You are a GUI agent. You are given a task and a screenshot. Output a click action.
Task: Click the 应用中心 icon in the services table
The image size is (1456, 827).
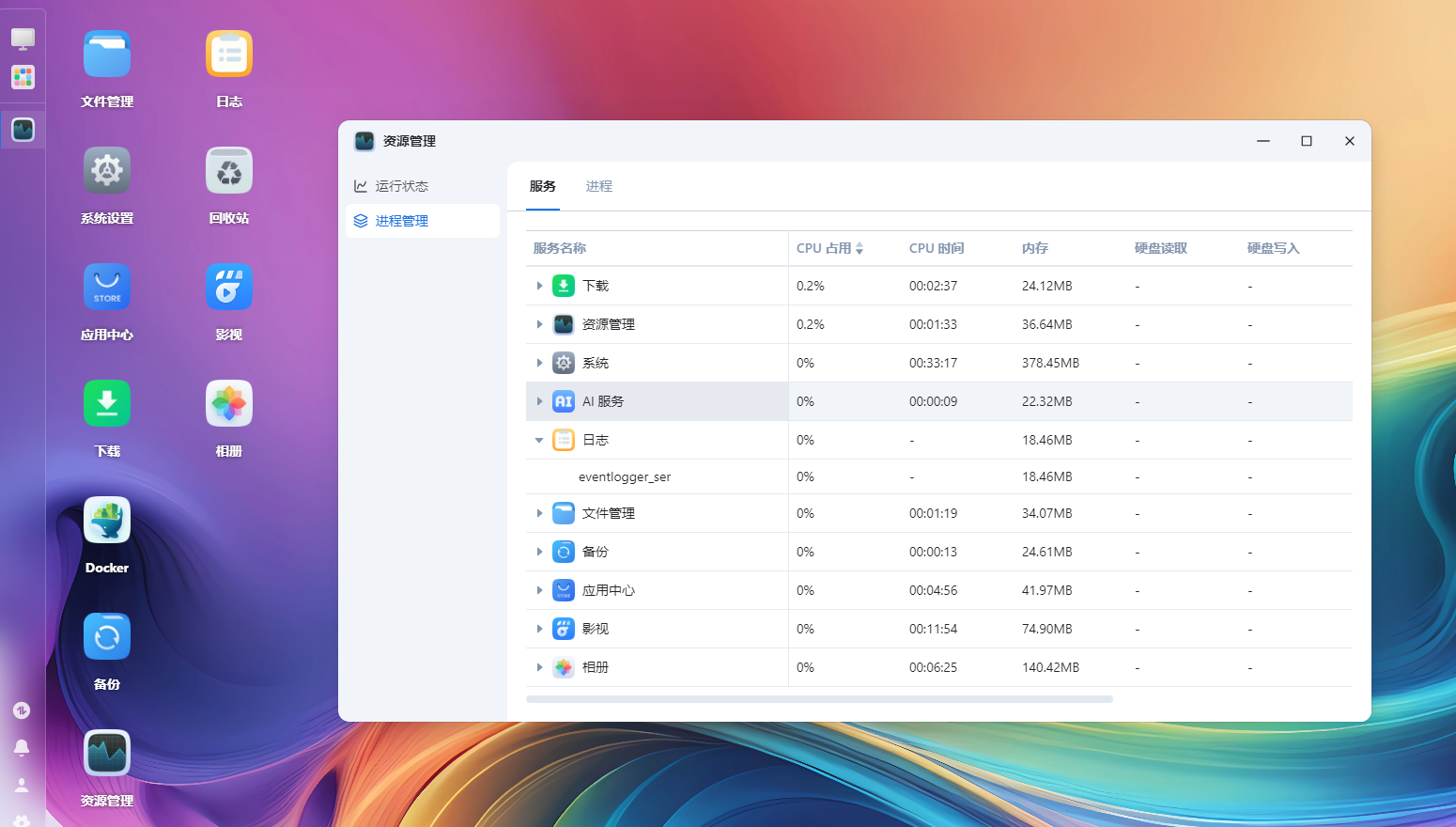click(564, 590)
